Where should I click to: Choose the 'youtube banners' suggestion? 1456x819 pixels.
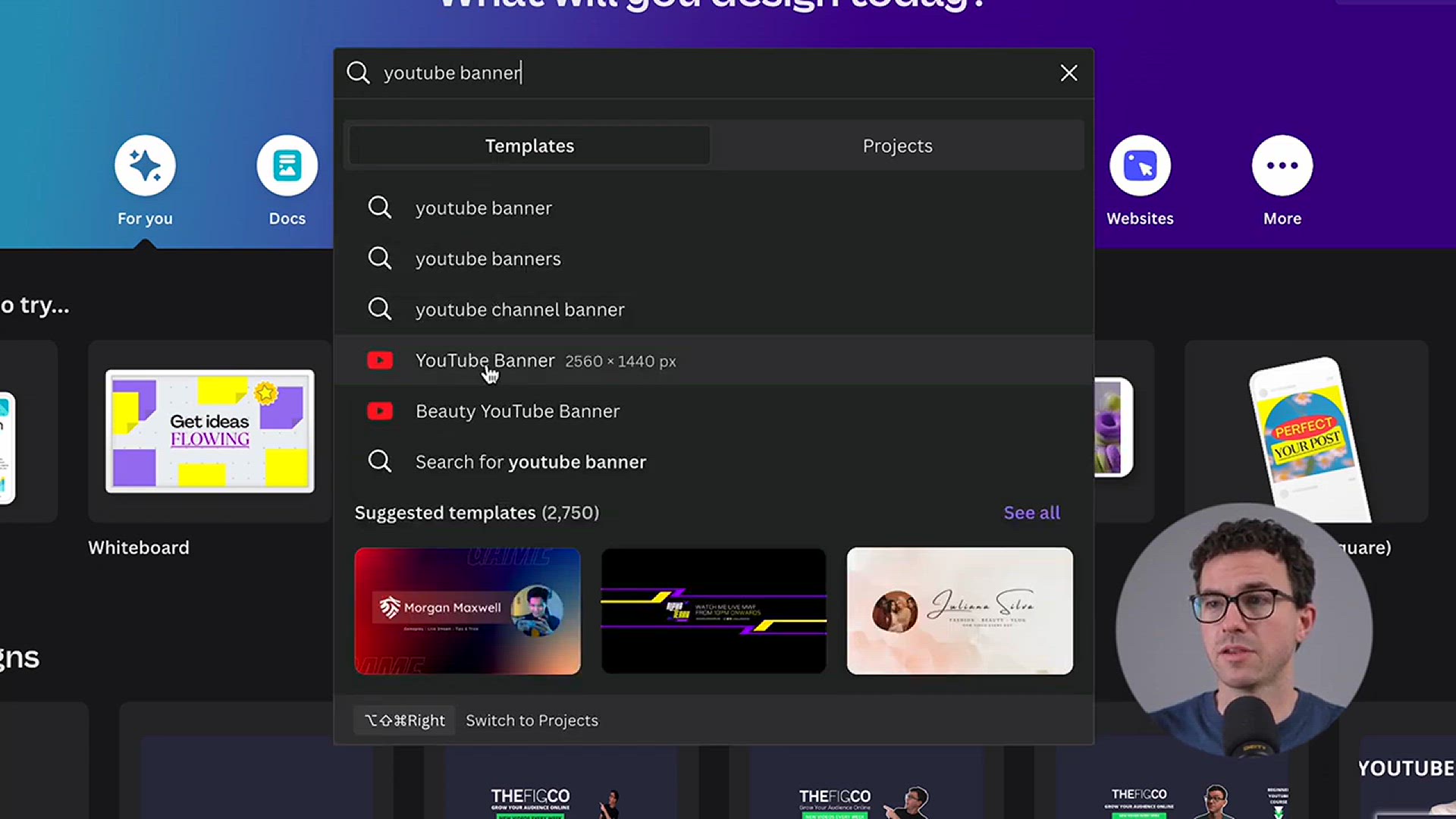713,259
